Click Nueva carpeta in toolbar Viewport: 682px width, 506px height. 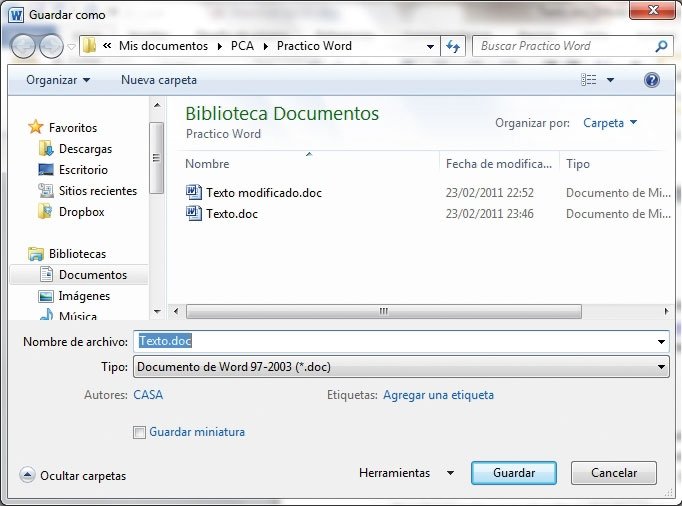[x=159, y=80]
